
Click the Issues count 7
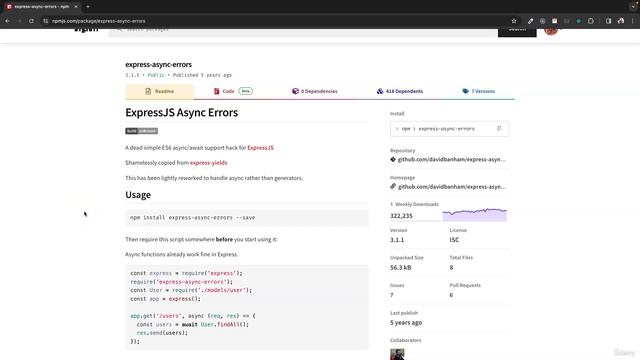(392, 295)
